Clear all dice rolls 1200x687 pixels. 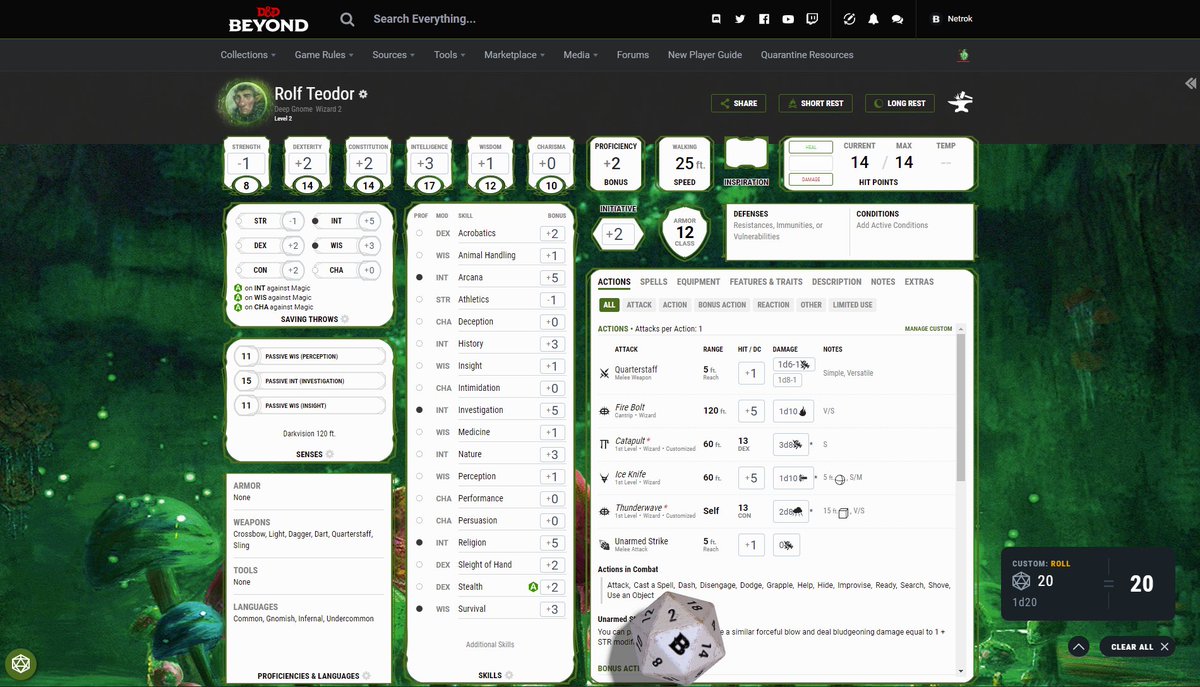pyautogui.click(x=1140, y=647)
